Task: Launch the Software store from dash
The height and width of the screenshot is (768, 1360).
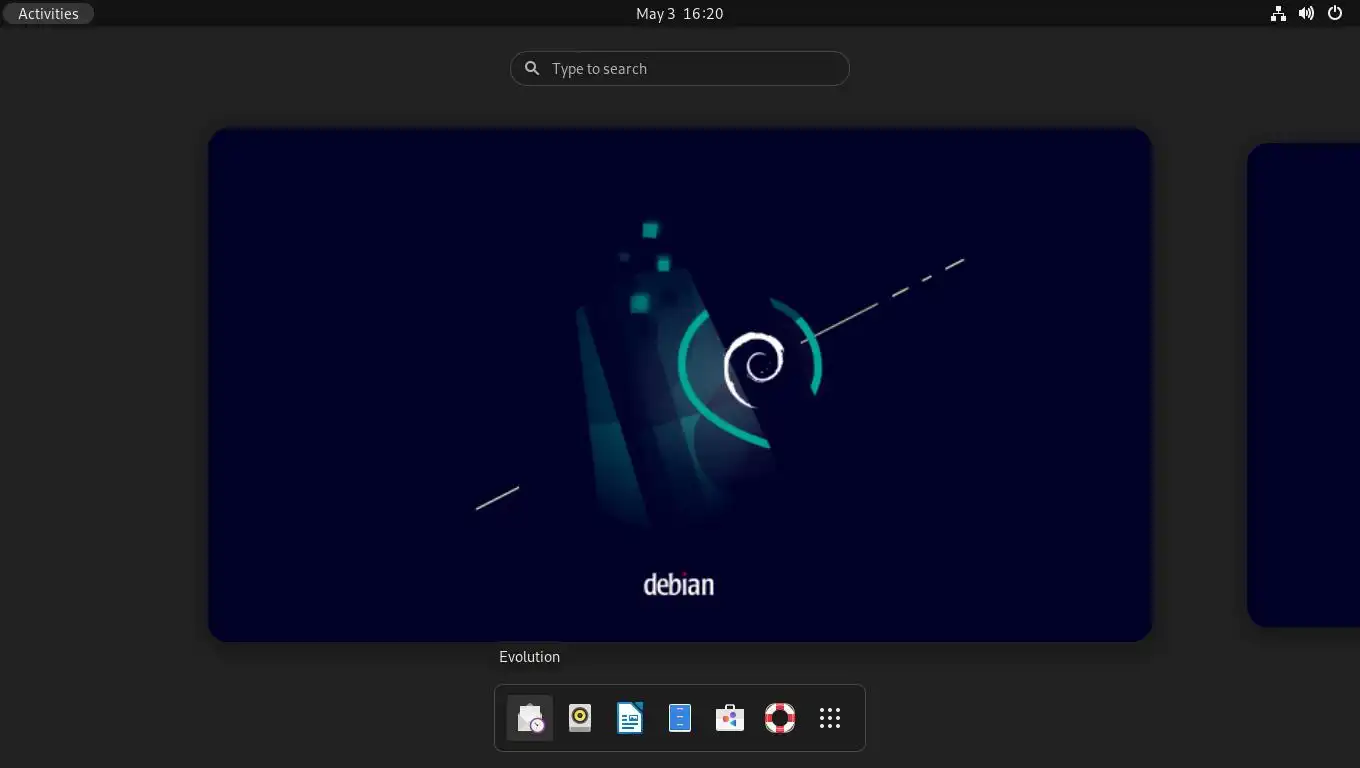Action: pyautogui.click(x=730, y=718)
